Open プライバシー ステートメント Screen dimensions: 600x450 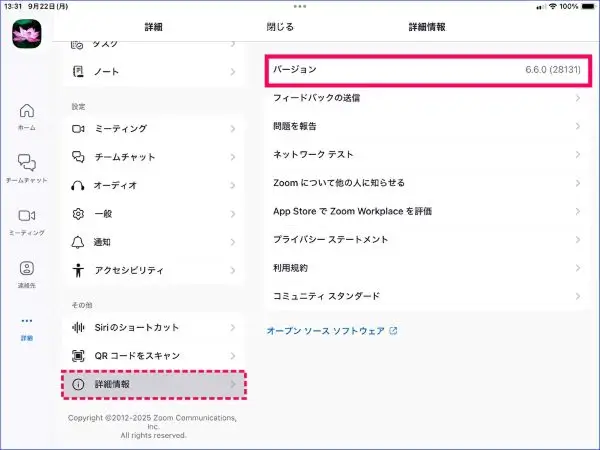click(425, 240)
